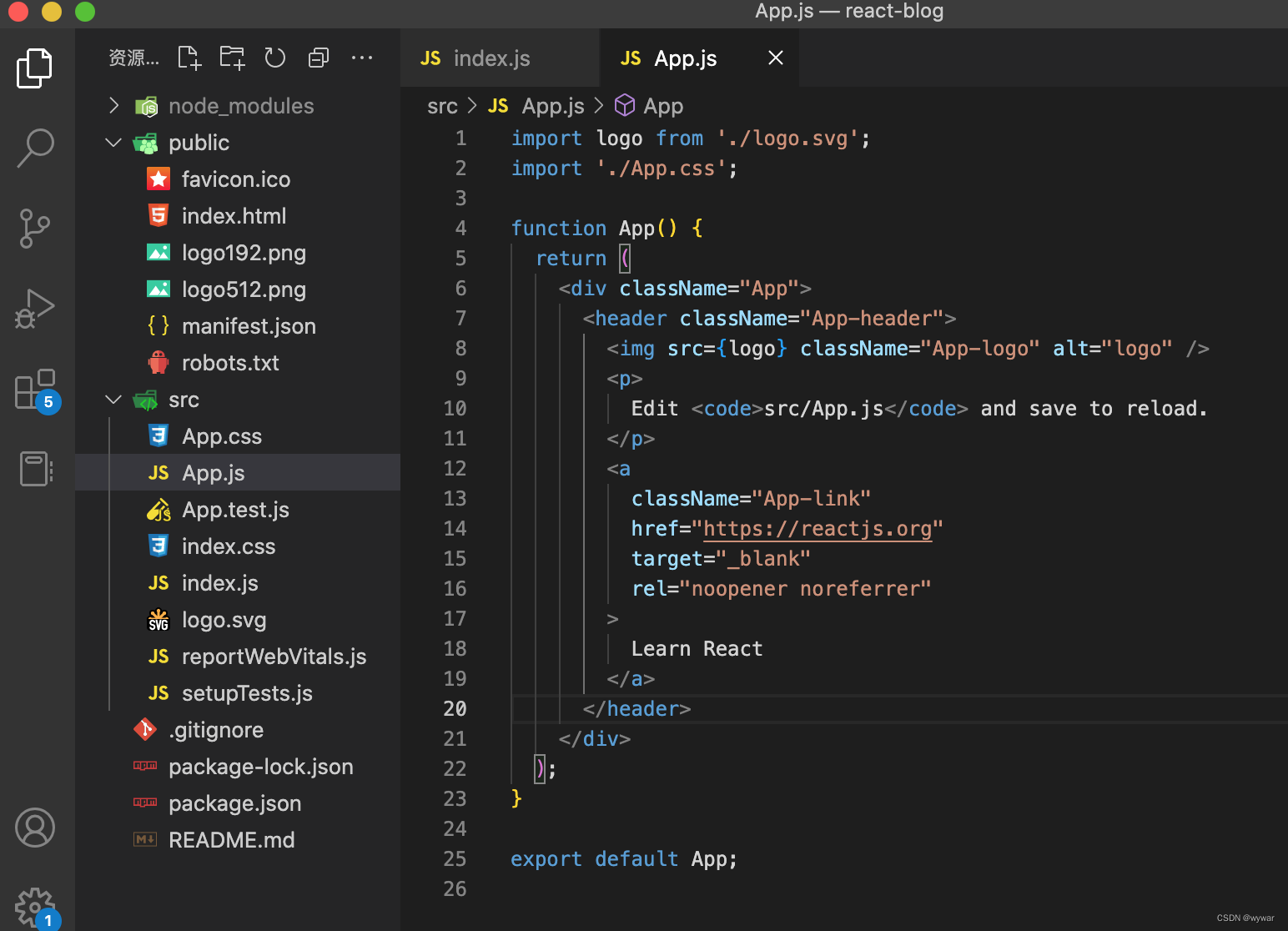Click the macOS green maximize button
The width and height of the screenshot is (1288, 931).
tap(85, 11)
